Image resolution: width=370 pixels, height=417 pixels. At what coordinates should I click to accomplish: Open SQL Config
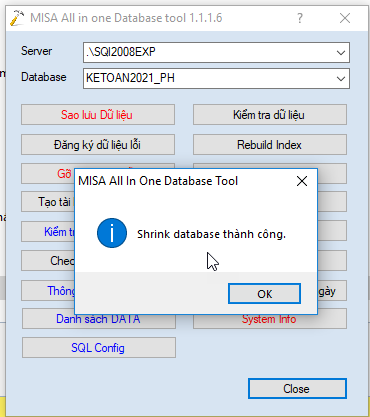point(99,348)
